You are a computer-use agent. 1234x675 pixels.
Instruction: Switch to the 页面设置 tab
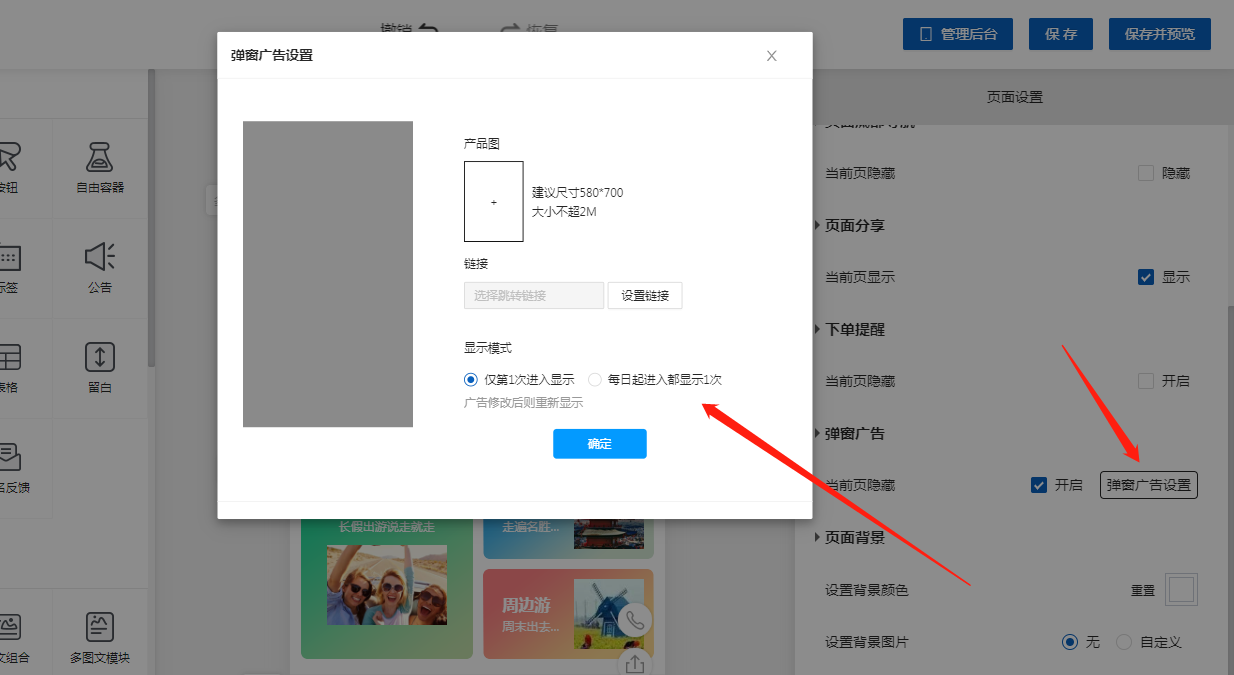click(x=1014, y=97)
